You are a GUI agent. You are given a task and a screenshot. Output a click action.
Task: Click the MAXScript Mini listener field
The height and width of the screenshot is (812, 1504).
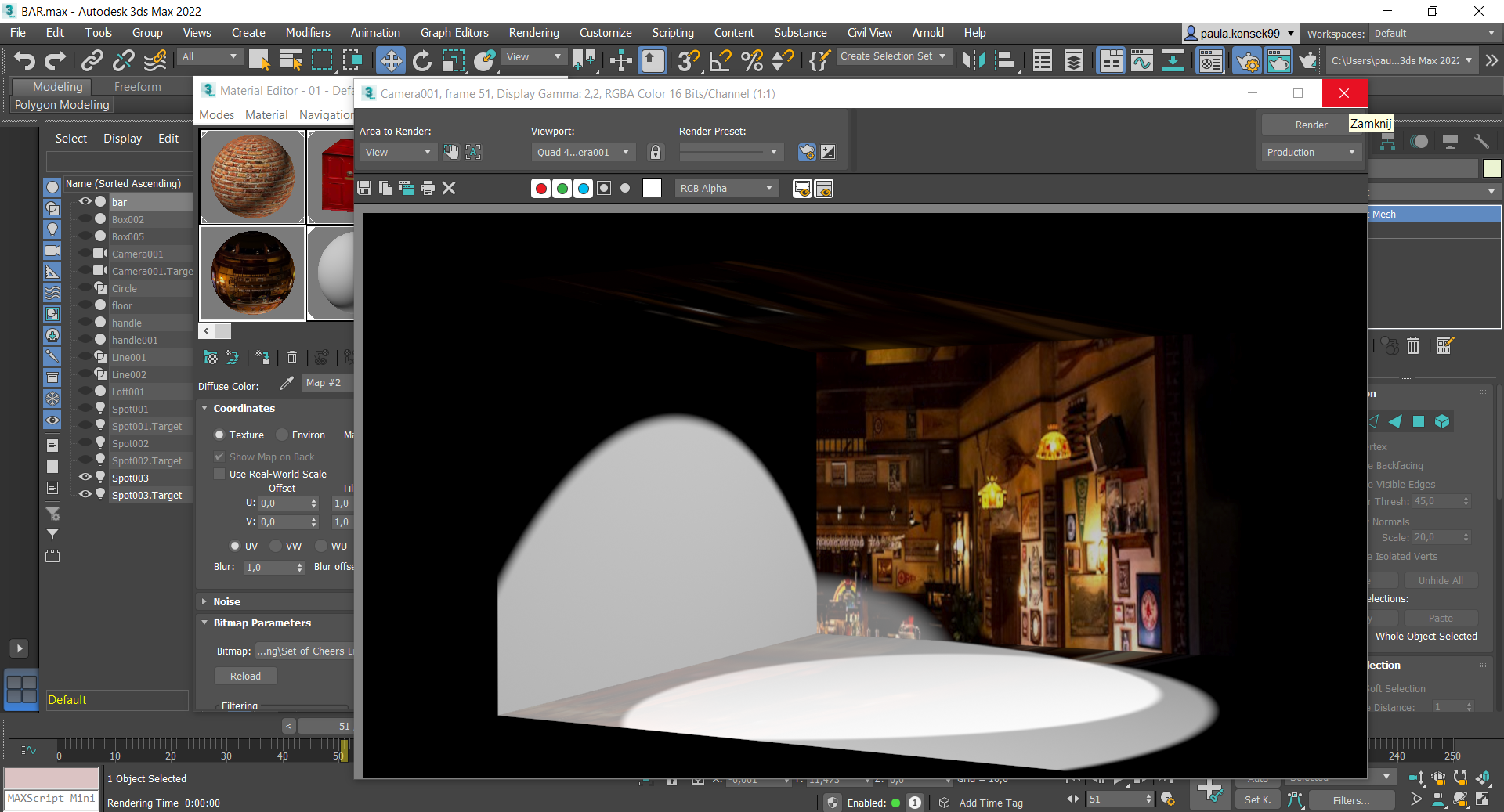tap(52, 799)
